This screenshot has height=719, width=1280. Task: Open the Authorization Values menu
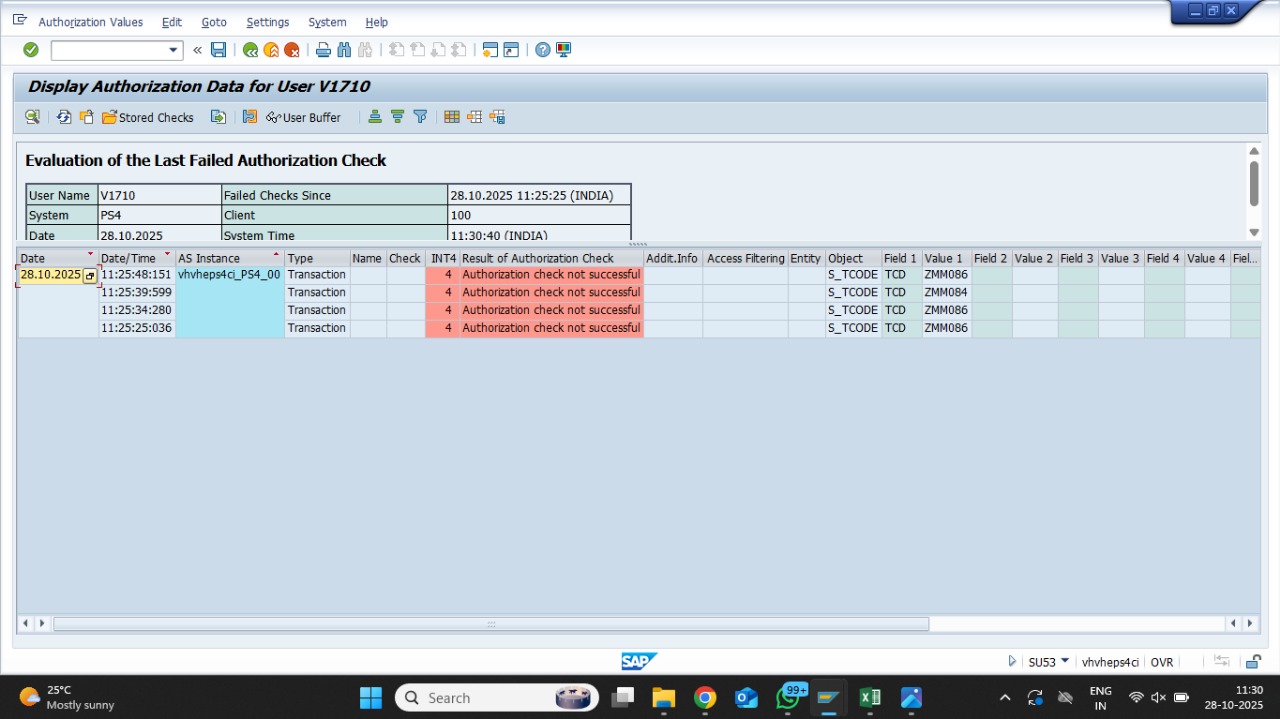pos(90,22)
